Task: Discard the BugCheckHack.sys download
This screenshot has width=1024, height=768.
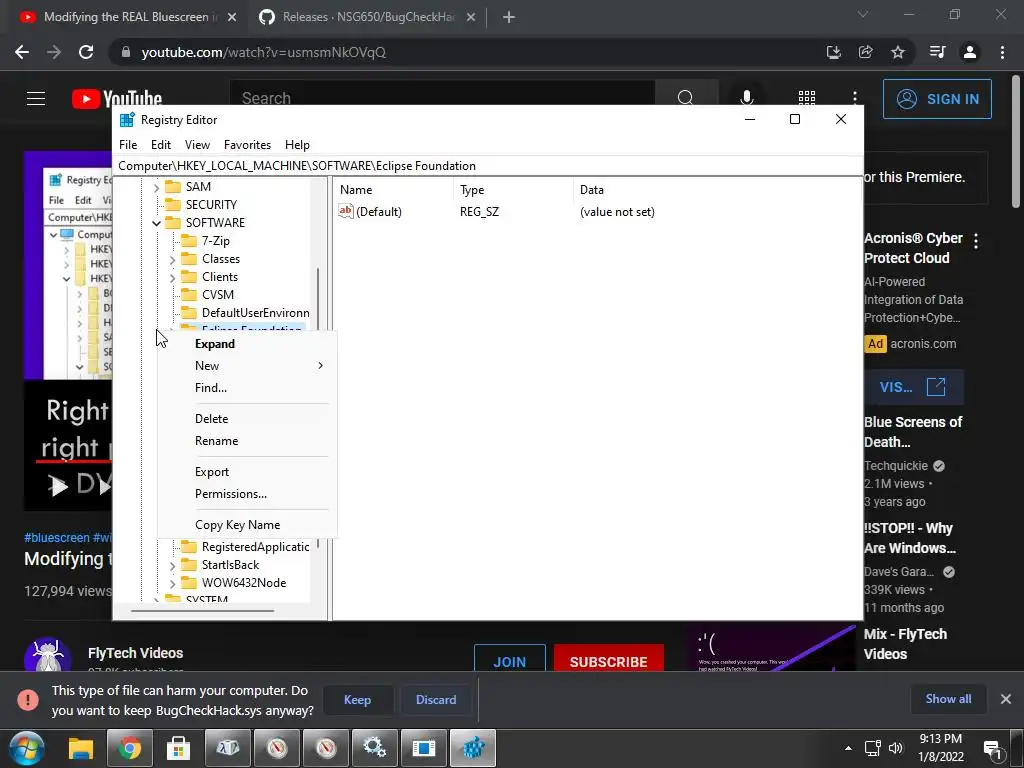Action: (436, 699)
